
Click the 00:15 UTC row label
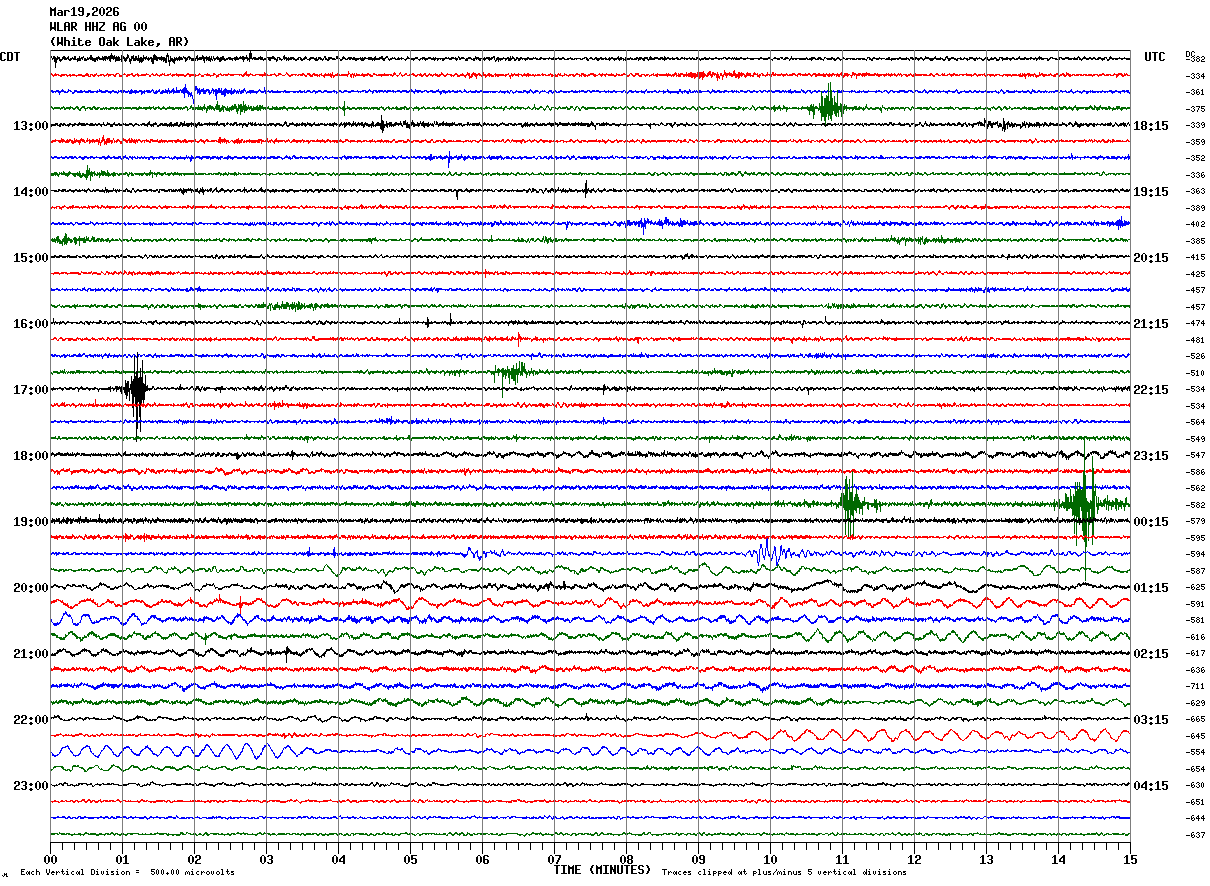[1151, 522]
